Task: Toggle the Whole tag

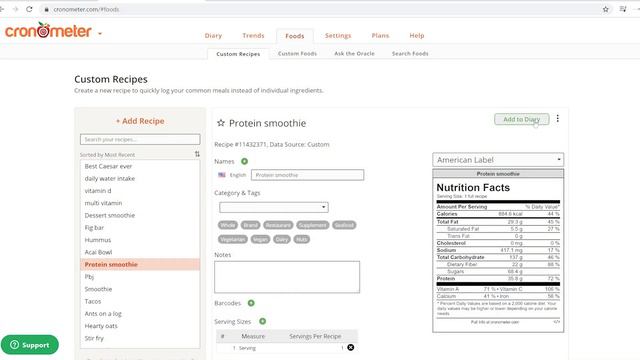Action: [x=228, y=225]
